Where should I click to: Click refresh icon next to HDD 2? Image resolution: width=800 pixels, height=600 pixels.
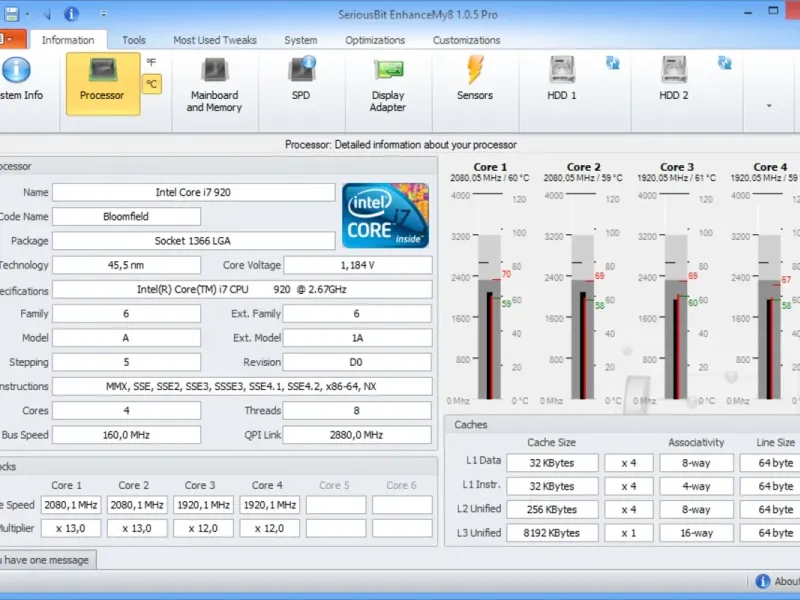pos(724,63)
